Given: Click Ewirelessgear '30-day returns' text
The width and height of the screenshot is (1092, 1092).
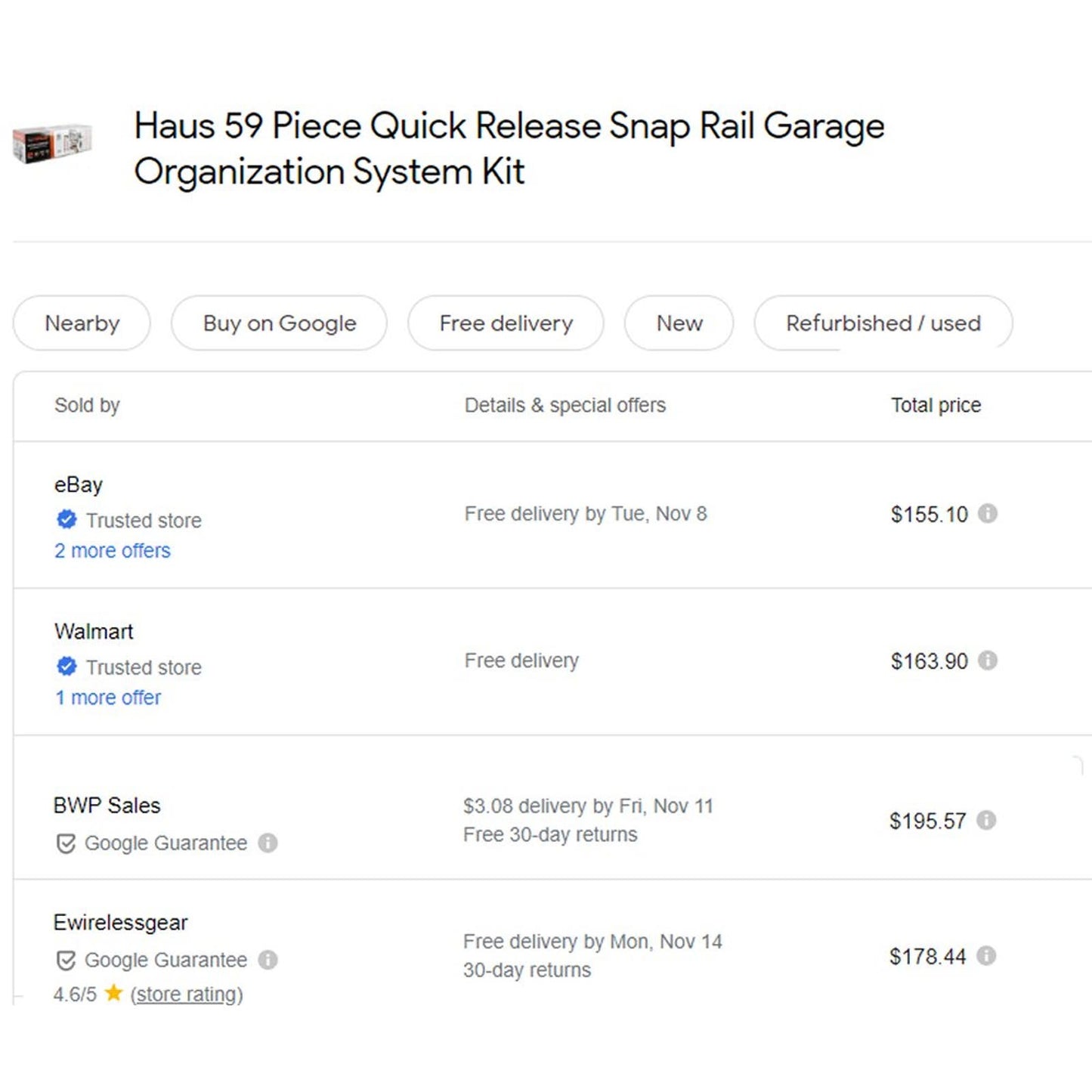Looking at the screenshot, I should 527,970.
